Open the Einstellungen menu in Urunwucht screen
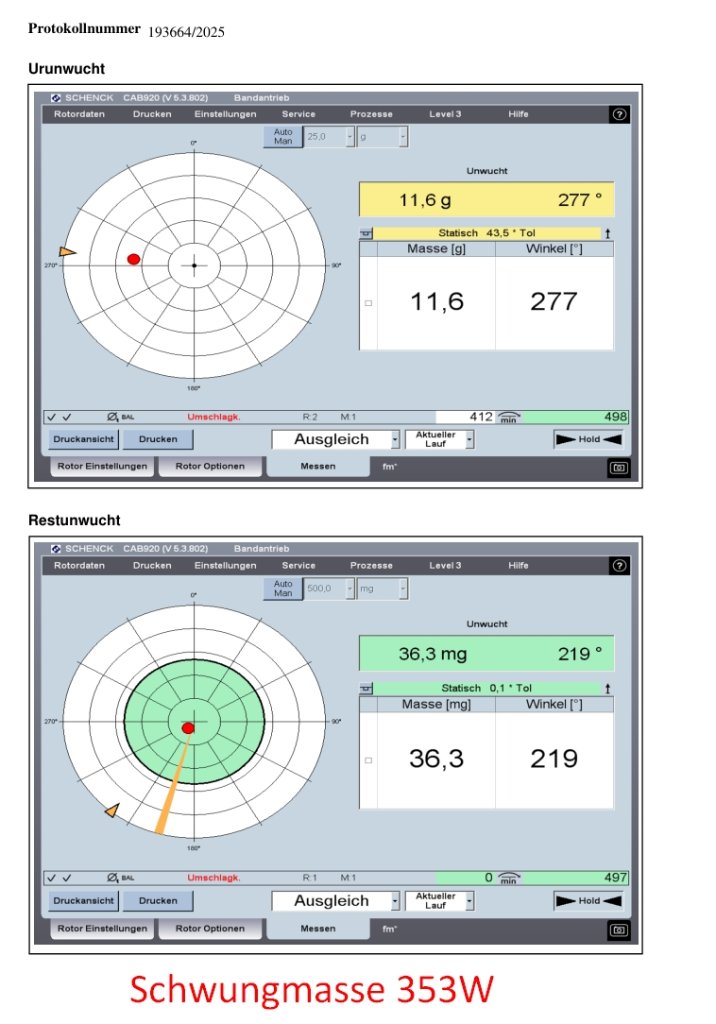 point(225,115)
